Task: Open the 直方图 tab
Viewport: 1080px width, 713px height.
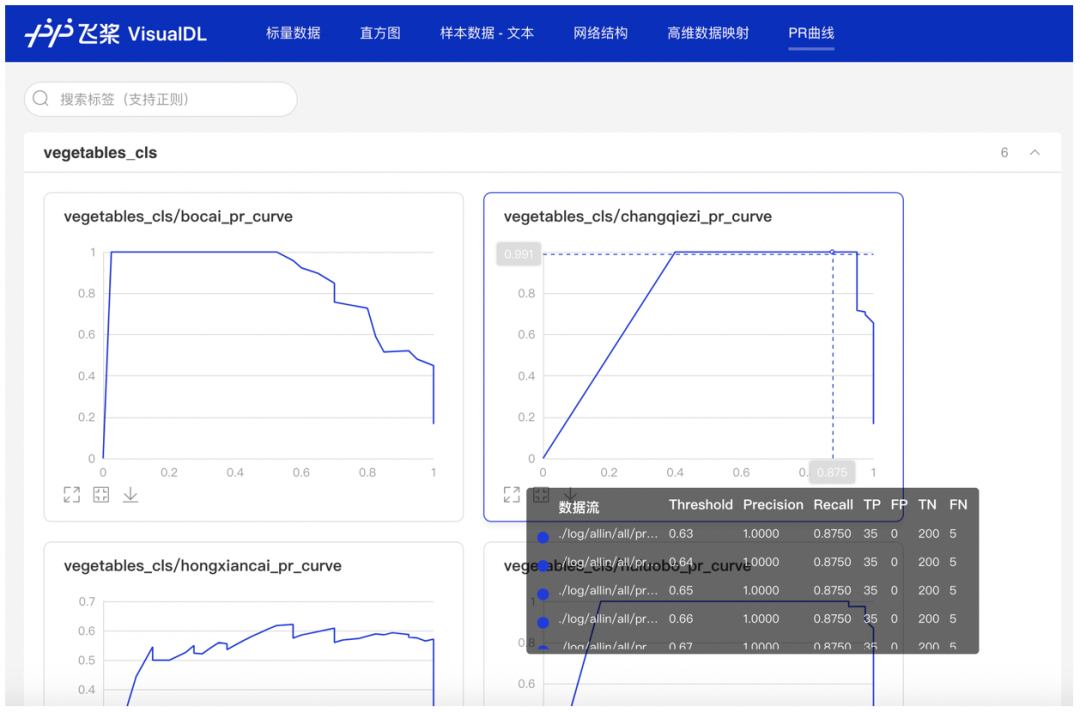Action: (380, 33)
